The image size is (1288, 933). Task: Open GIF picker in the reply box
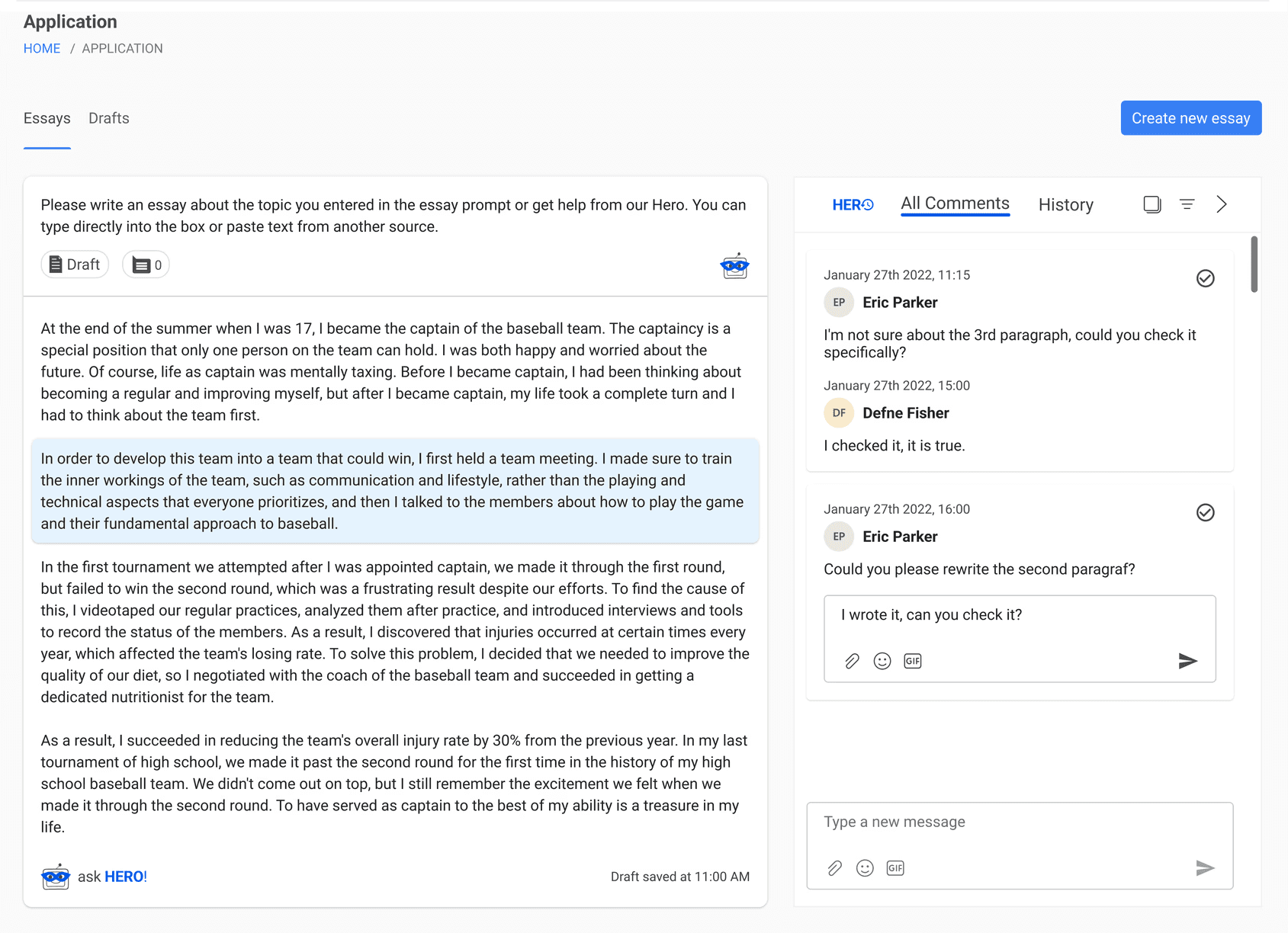[x=913, y=661]
